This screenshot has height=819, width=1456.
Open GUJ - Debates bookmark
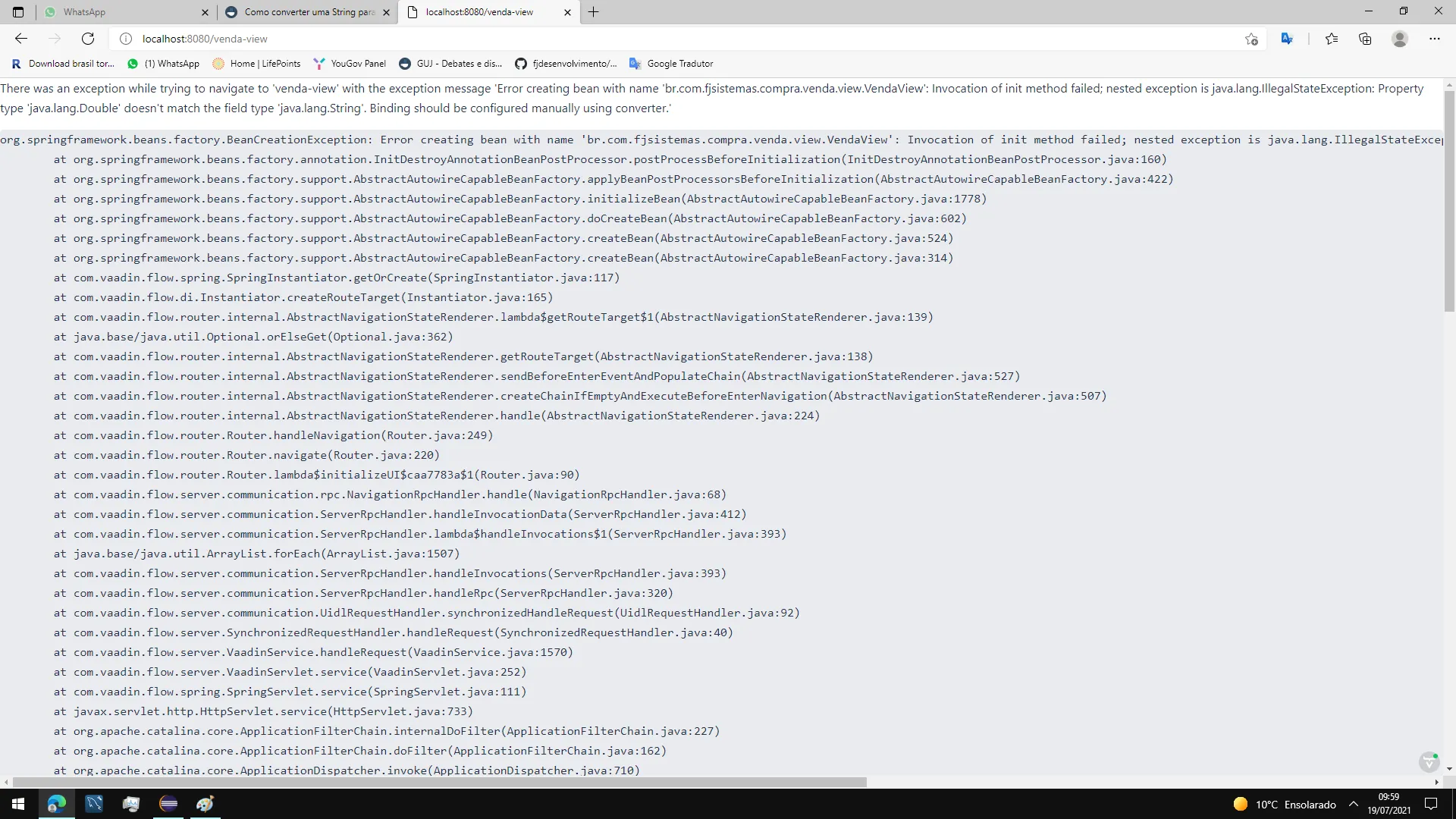click(x=450, y=64)
